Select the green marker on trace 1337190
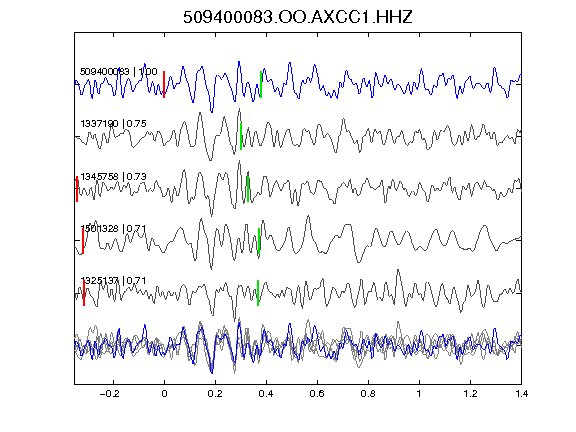Screen dimensions: 576x432 tap(241, 136)
